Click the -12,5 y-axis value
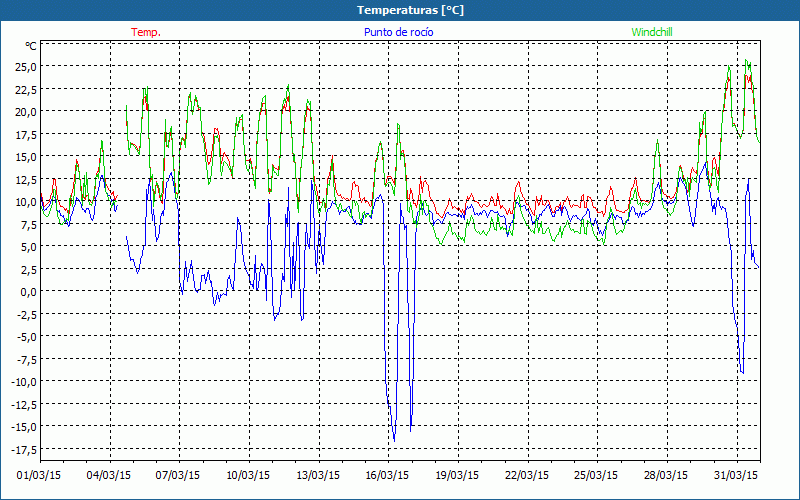This screenshot has width=800, height=500. (24, 404)
